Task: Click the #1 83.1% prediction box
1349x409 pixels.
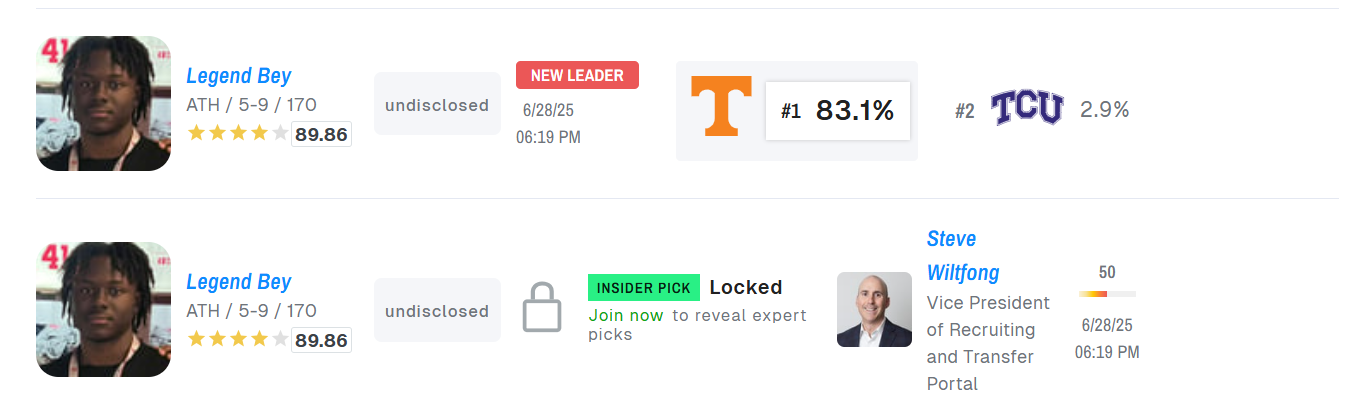Action: click(838, 110)
